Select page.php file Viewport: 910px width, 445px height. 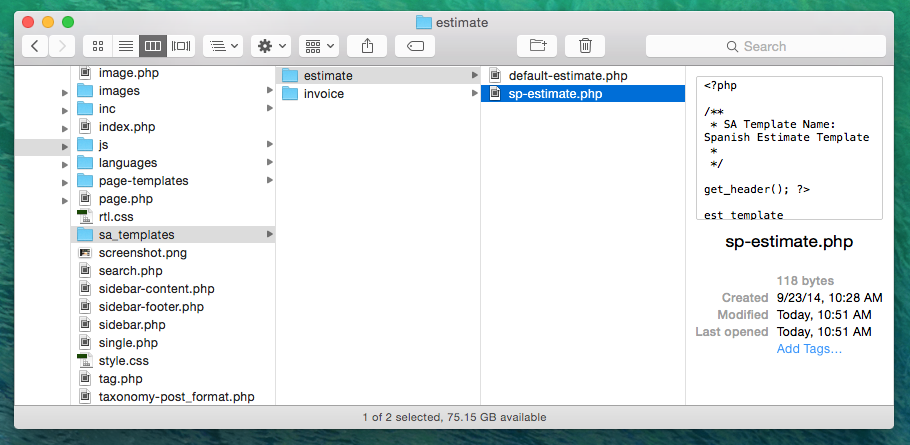coord(173,198)
